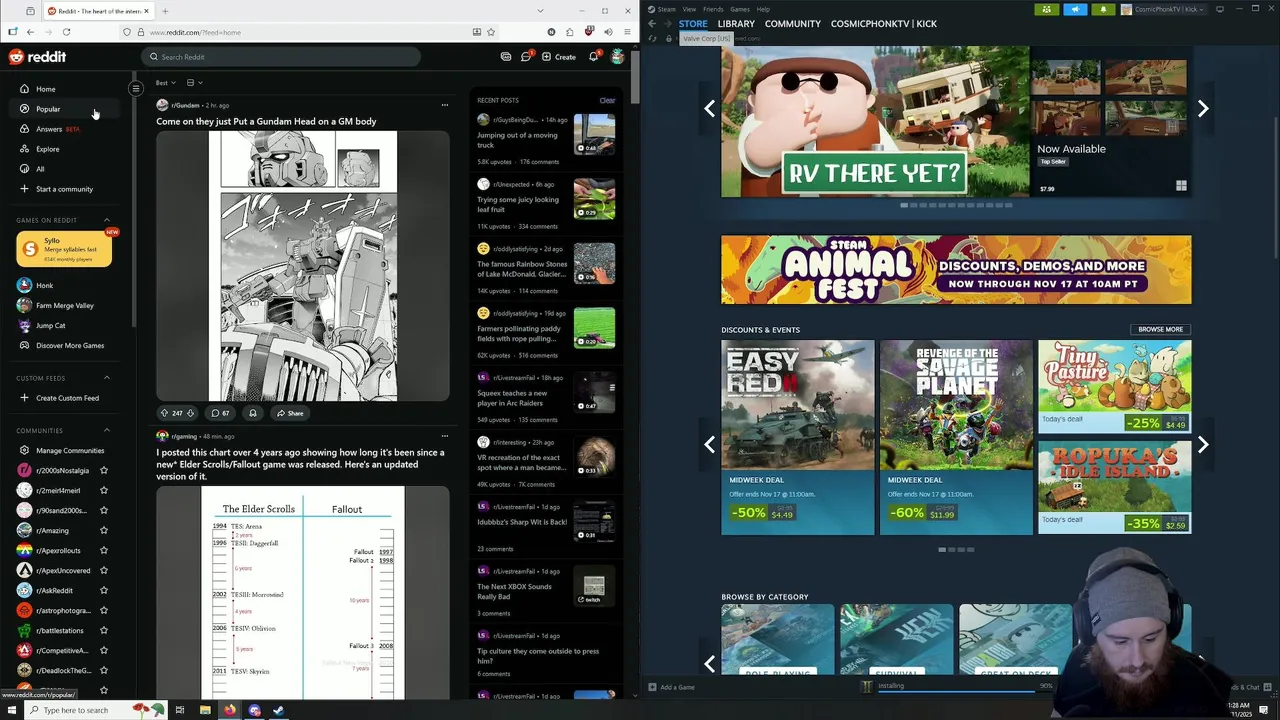Open the View menu in Steam
Viewport: 1280px width, 720px height.
(689, 9)
